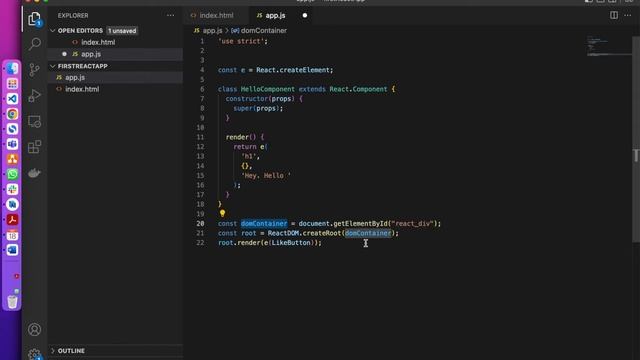Viewport: 640px width, 360px height.
Task: Open Visual Studio Code from the Dock
Action: [x=12, y=99]
